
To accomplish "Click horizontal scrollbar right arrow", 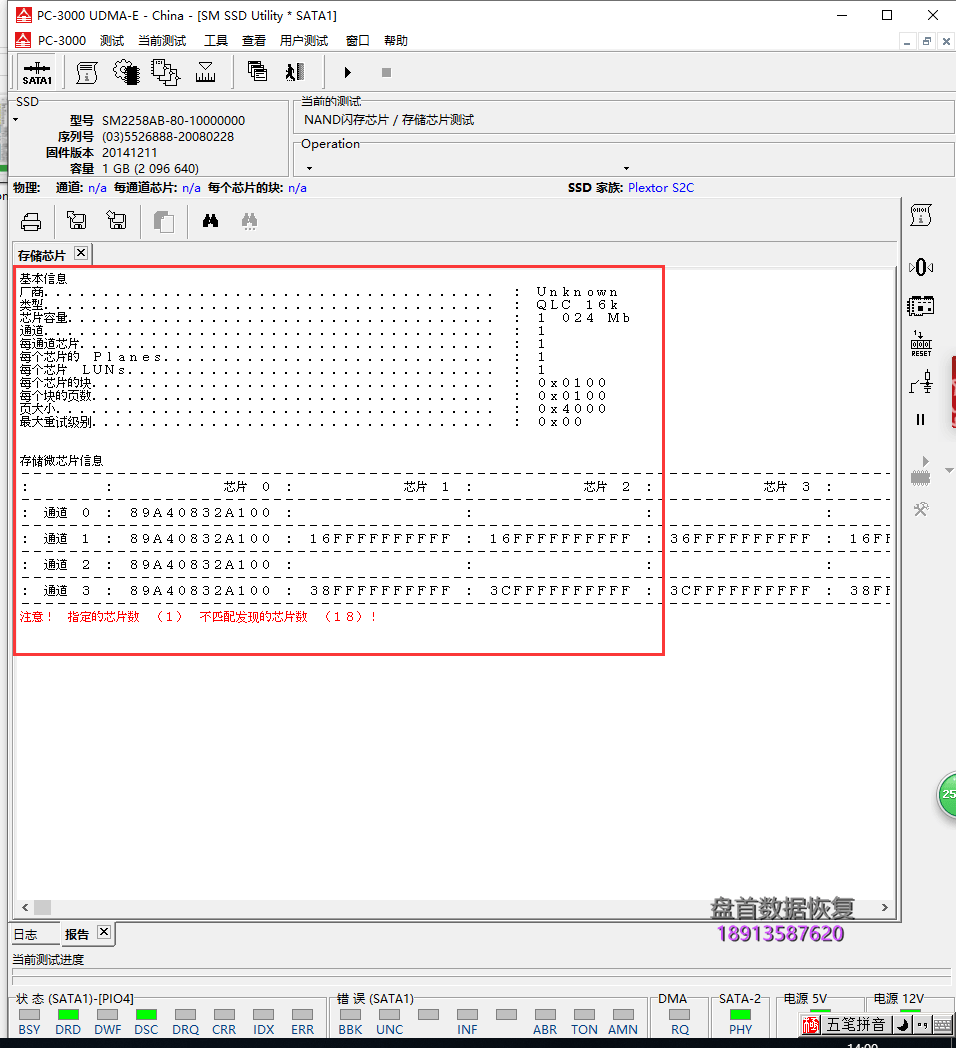I will tap(884, 907).
